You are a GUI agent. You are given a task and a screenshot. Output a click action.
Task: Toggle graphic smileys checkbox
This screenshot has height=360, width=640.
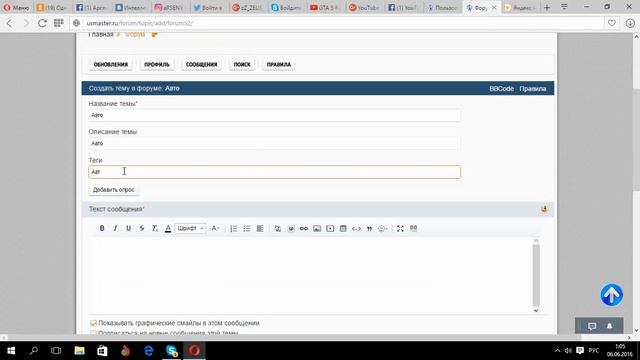tap(93, 323)
